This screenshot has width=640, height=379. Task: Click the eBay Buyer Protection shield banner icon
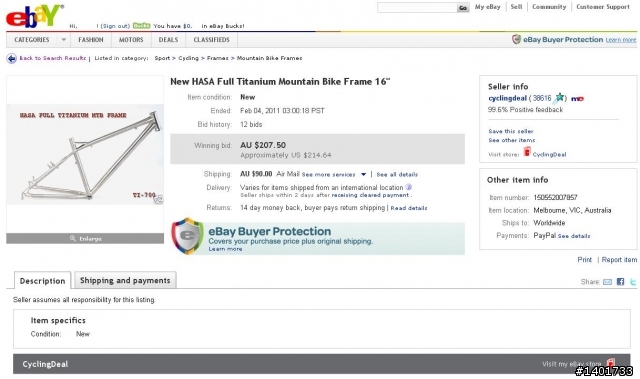187,236
